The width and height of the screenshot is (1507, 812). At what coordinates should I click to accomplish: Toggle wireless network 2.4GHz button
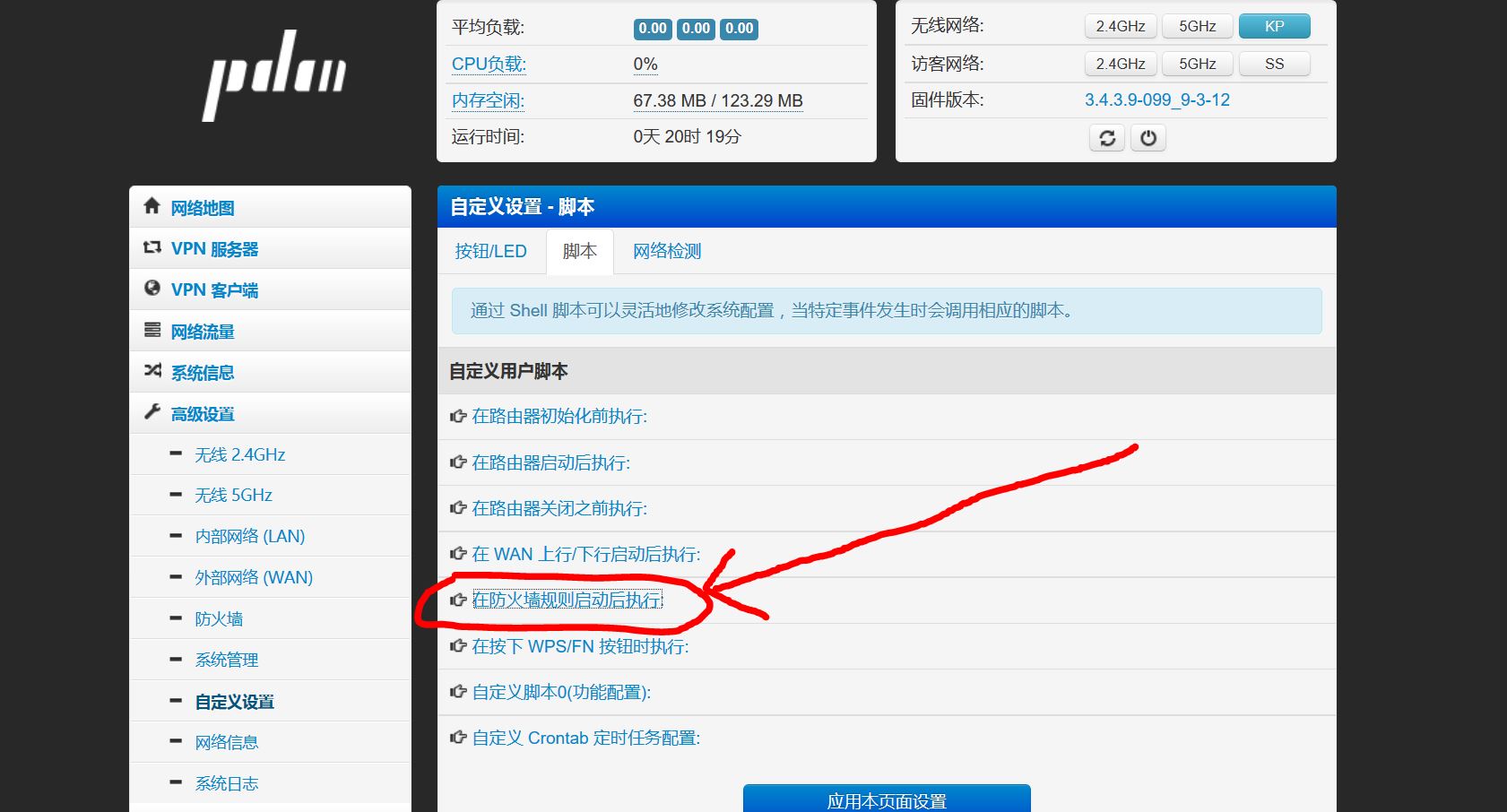[x=1121, y=26]
